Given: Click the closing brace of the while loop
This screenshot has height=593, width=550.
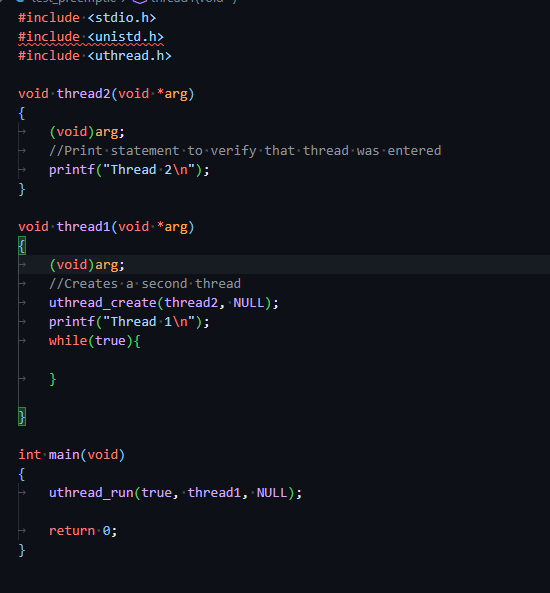Looking at the screenshot, I should click(x=53, y=379).
